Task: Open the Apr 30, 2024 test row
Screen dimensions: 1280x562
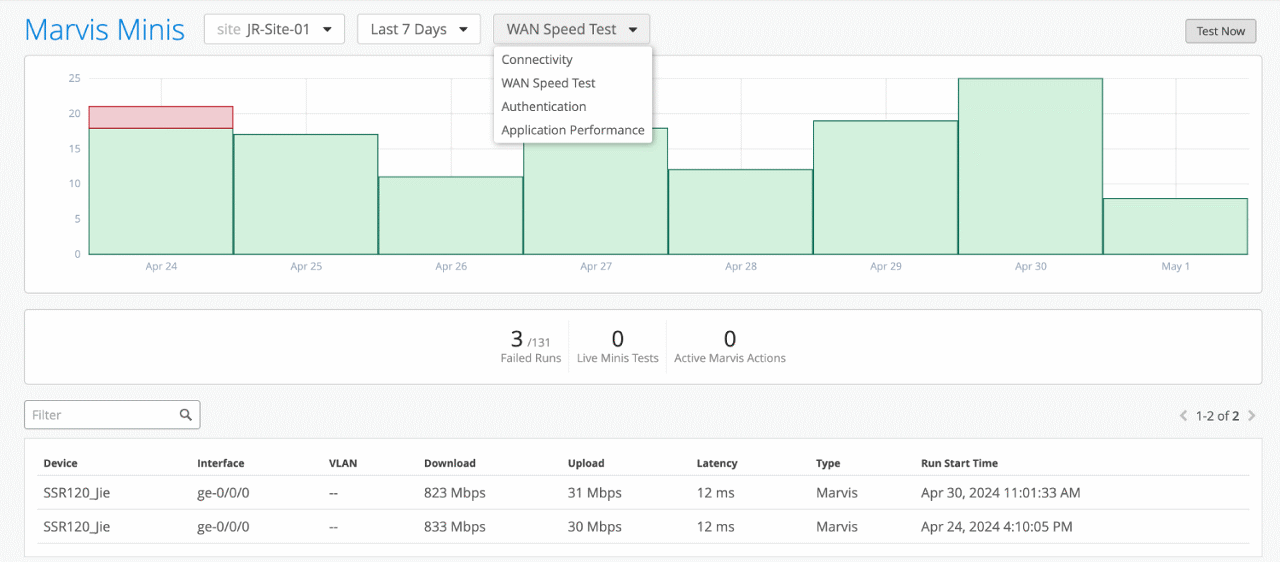Action: tap(640, 493)
